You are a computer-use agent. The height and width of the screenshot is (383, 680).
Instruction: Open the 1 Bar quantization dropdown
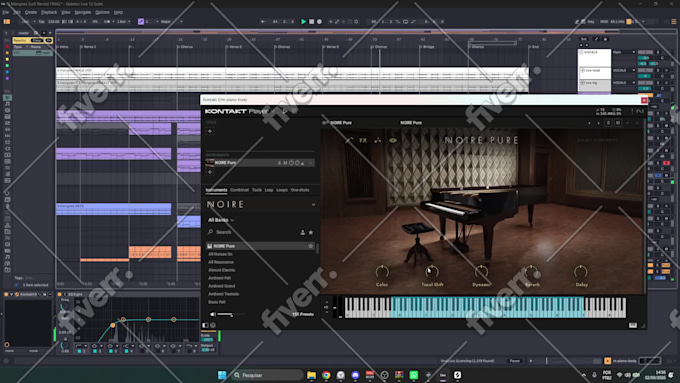(x=123, y=21)
